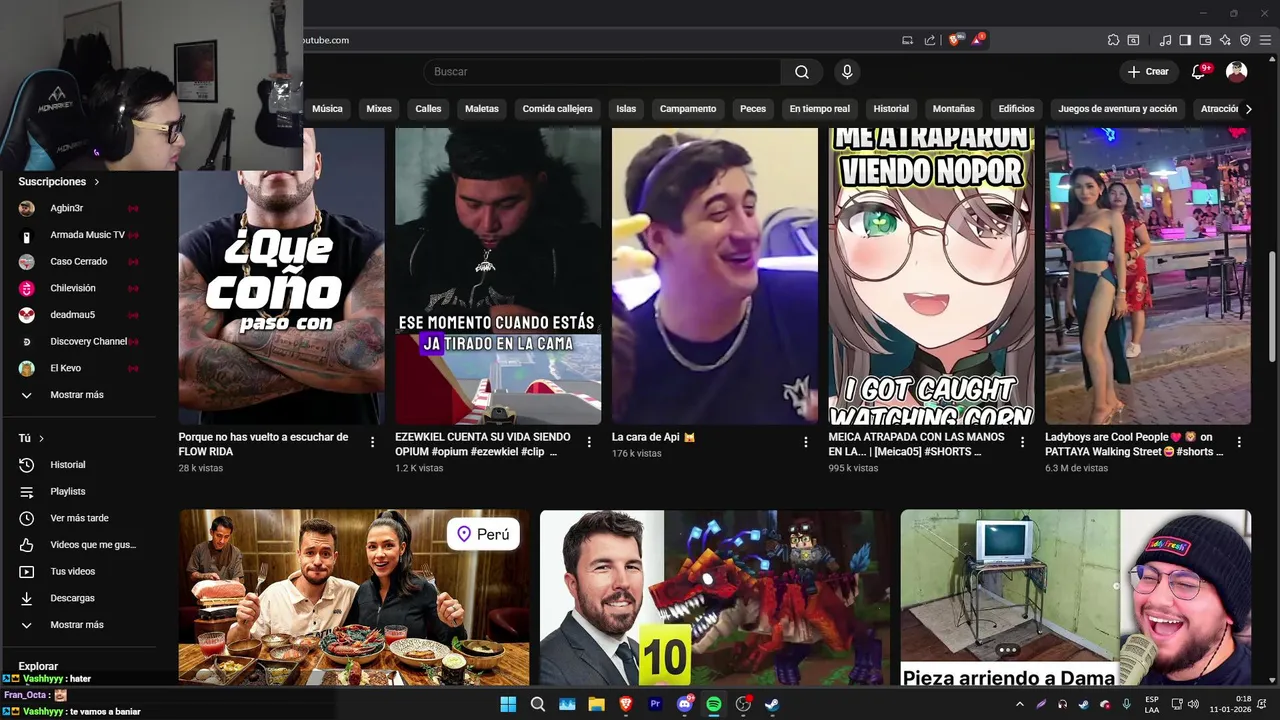The width and height of the screenshot is (1280, 720).
Task: Open Brave Rewards triangle icon
Action: (977, 40)
